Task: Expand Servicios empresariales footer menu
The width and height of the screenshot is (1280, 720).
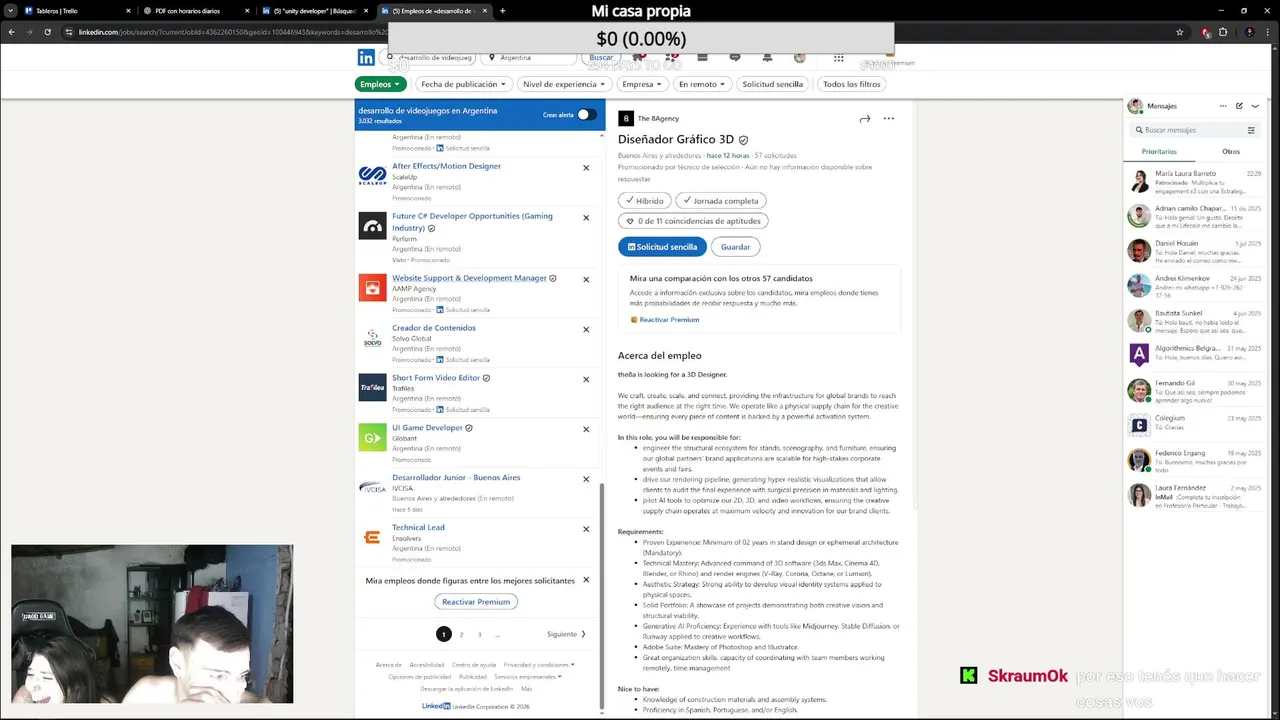Action: tap(528, 677)
